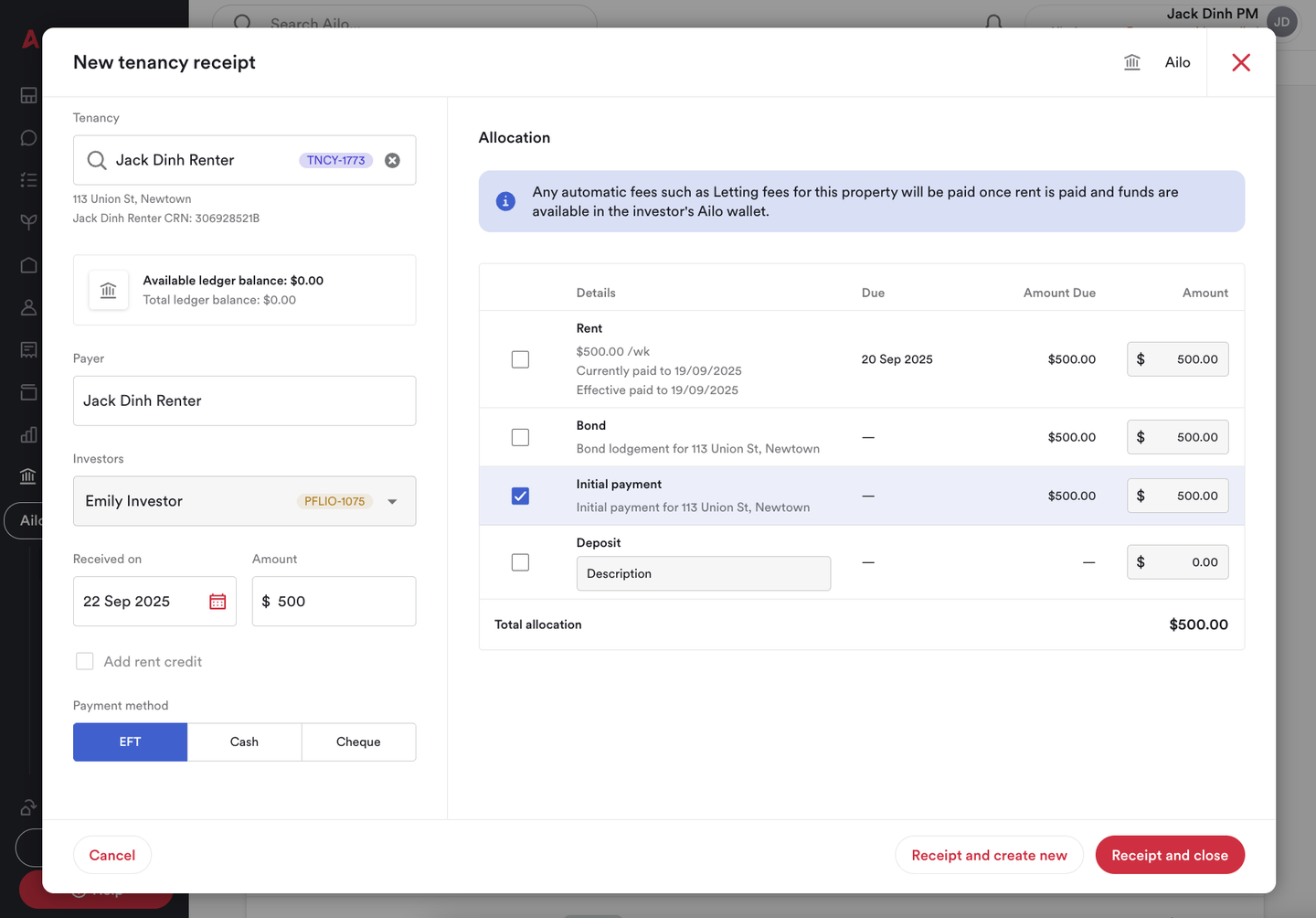1316x918 pixels.
Task: Click the Search Ailo field behind the dialog
Action: point(404,20)
